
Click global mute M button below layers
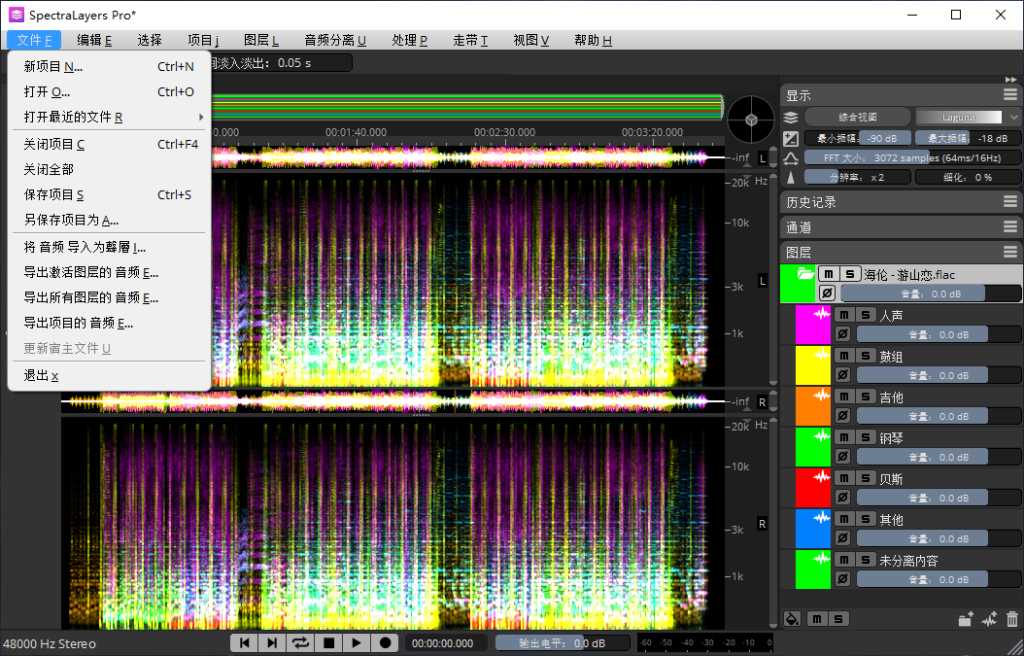click(816, 619)
